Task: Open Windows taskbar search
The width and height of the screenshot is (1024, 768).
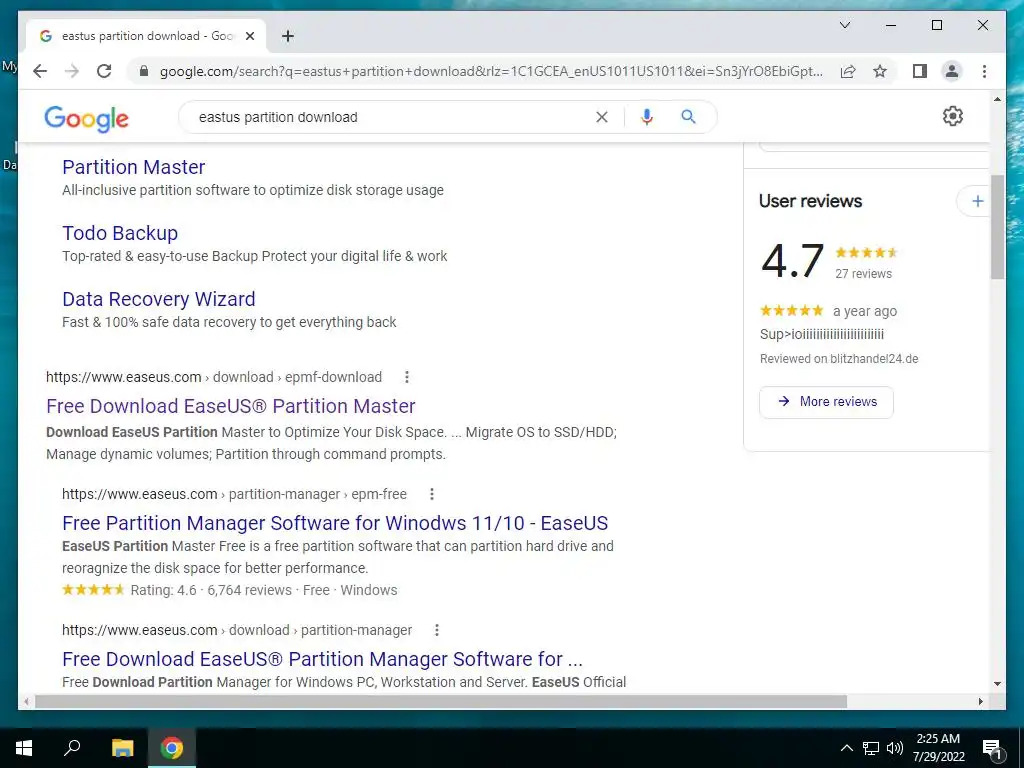Action: click(72, 748)
